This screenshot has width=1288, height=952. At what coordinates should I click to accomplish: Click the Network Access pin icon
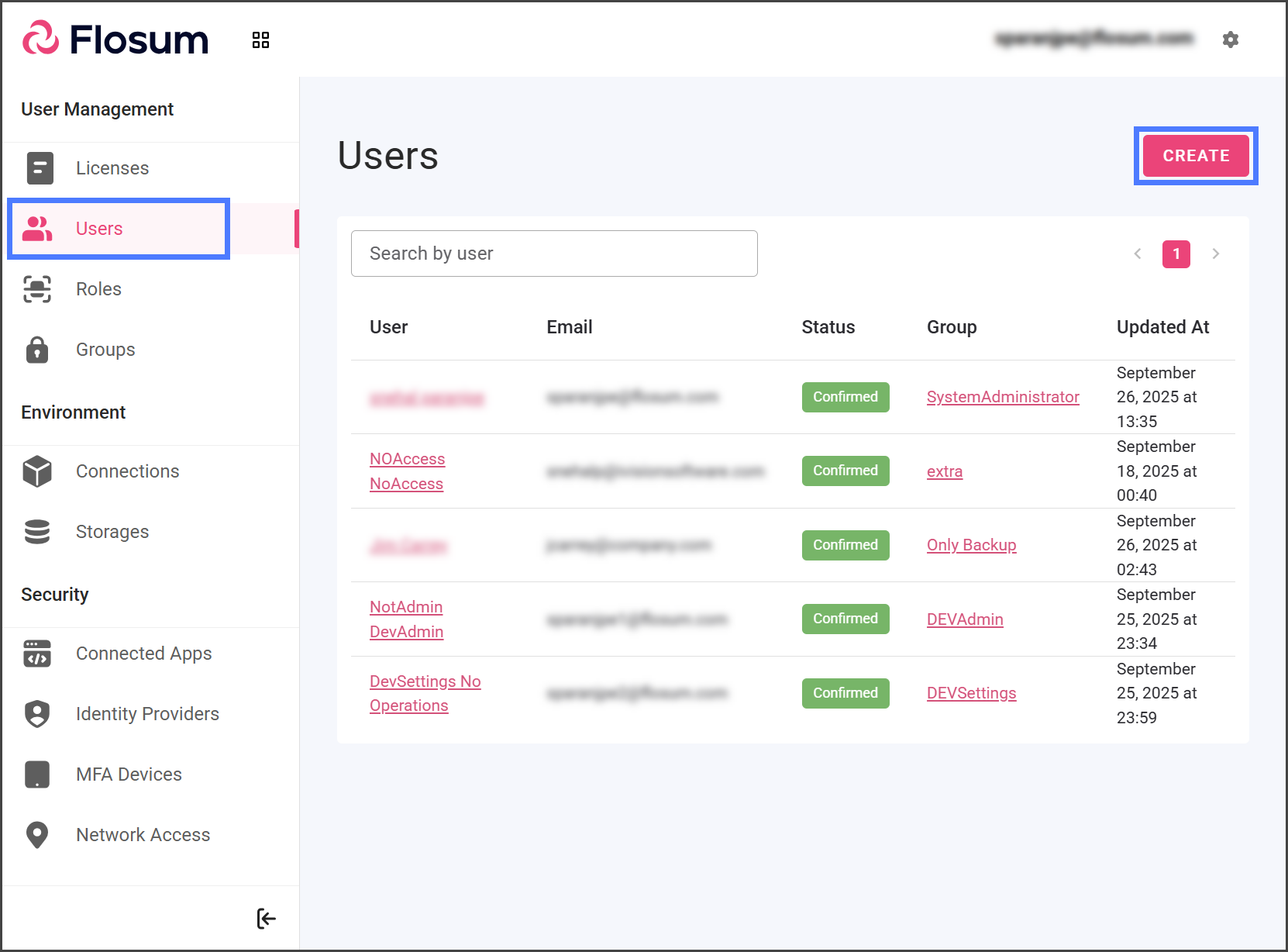coord(37,835)
